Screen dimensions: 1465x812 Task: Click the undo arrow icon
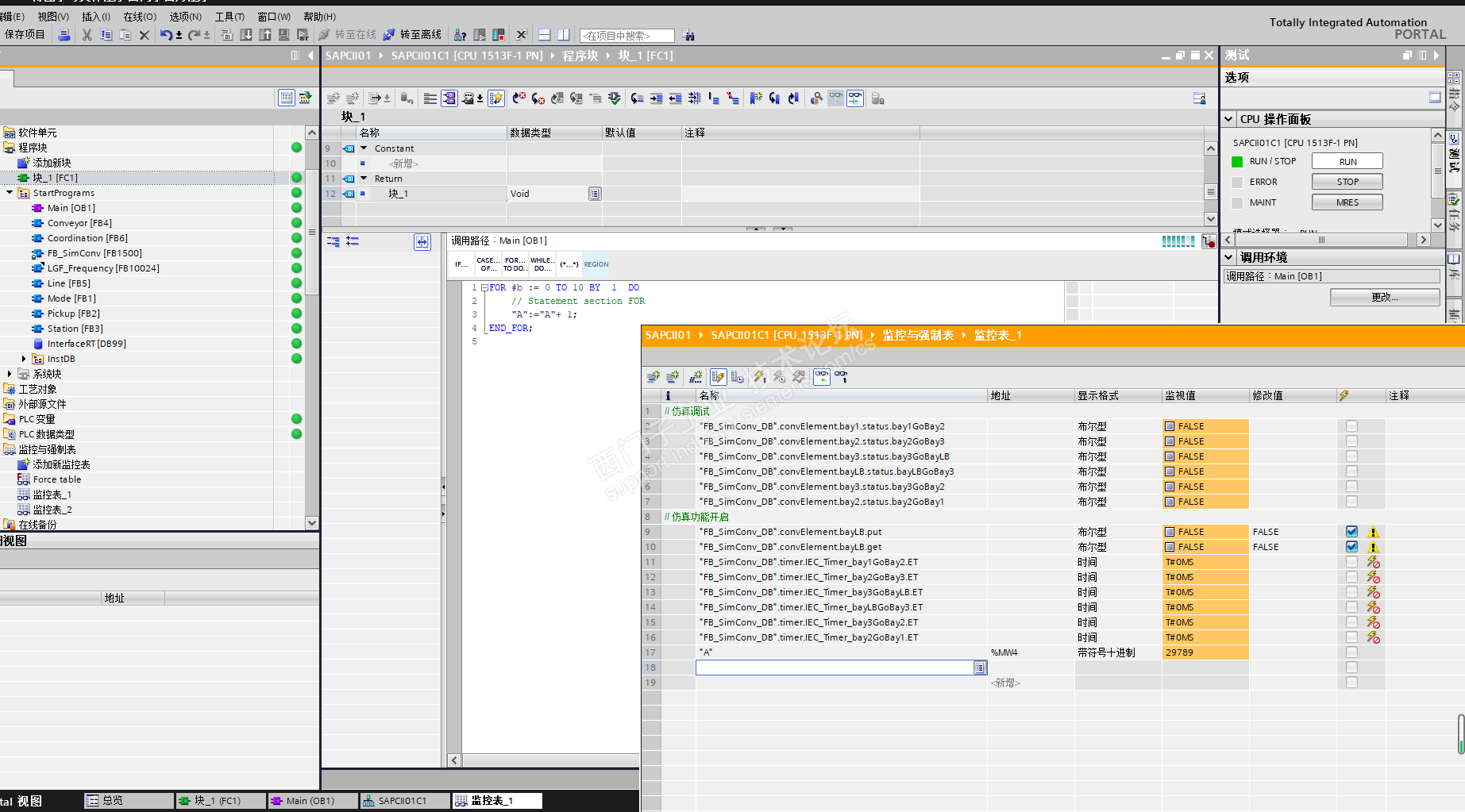(165, 35)
